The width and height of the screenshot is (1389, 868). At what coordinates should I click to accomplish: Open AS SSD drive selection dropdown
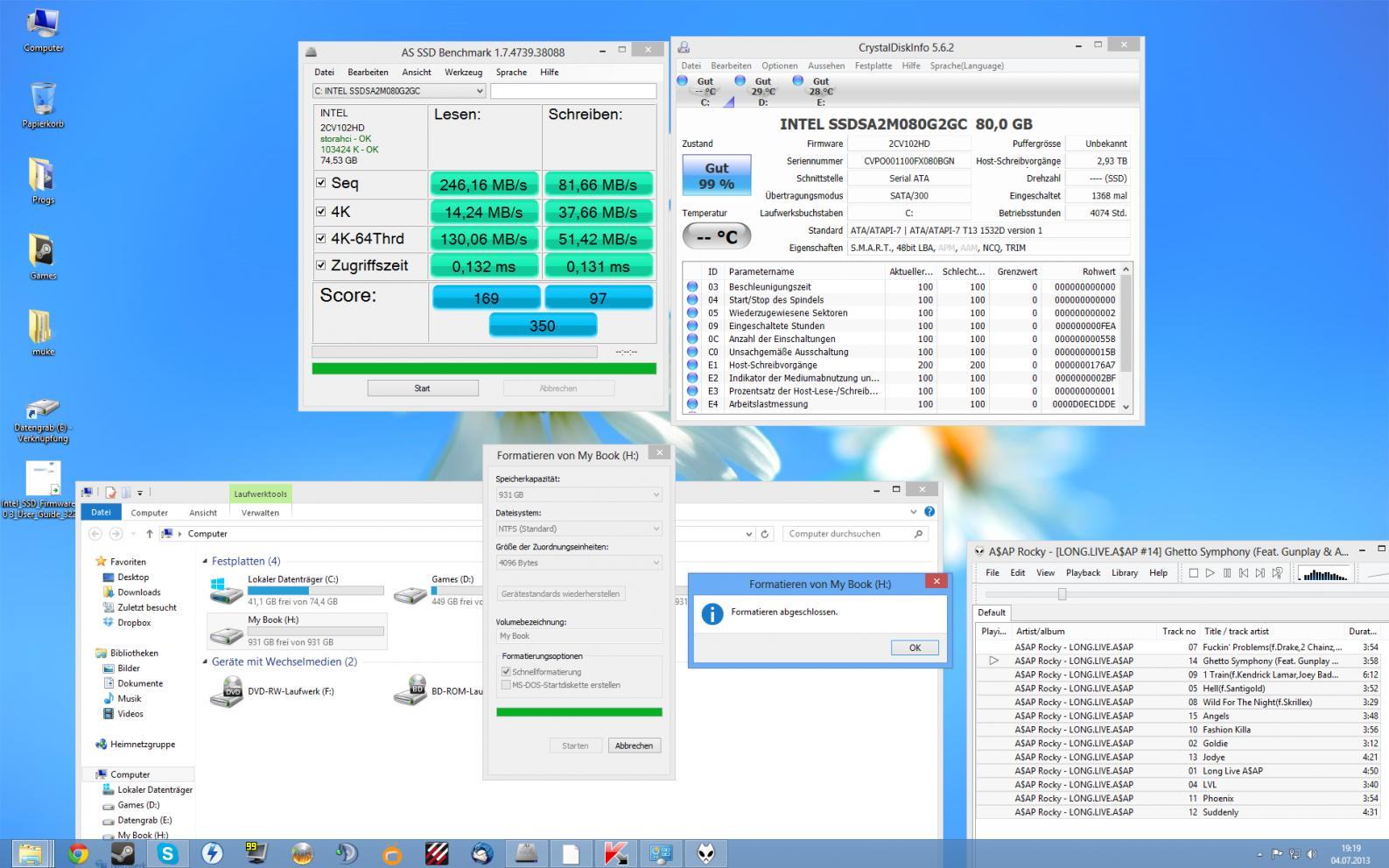point(399,91)
